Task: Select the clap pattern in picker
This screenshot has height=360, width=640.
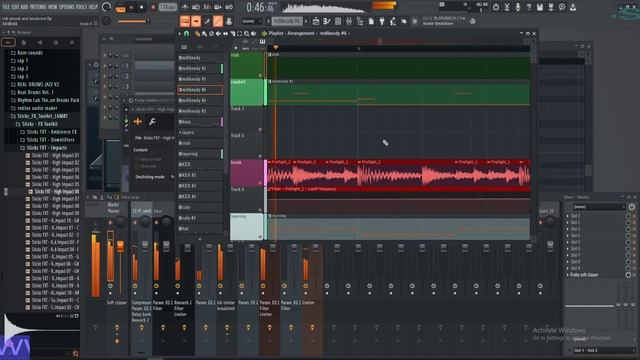Action: point(200,207)
